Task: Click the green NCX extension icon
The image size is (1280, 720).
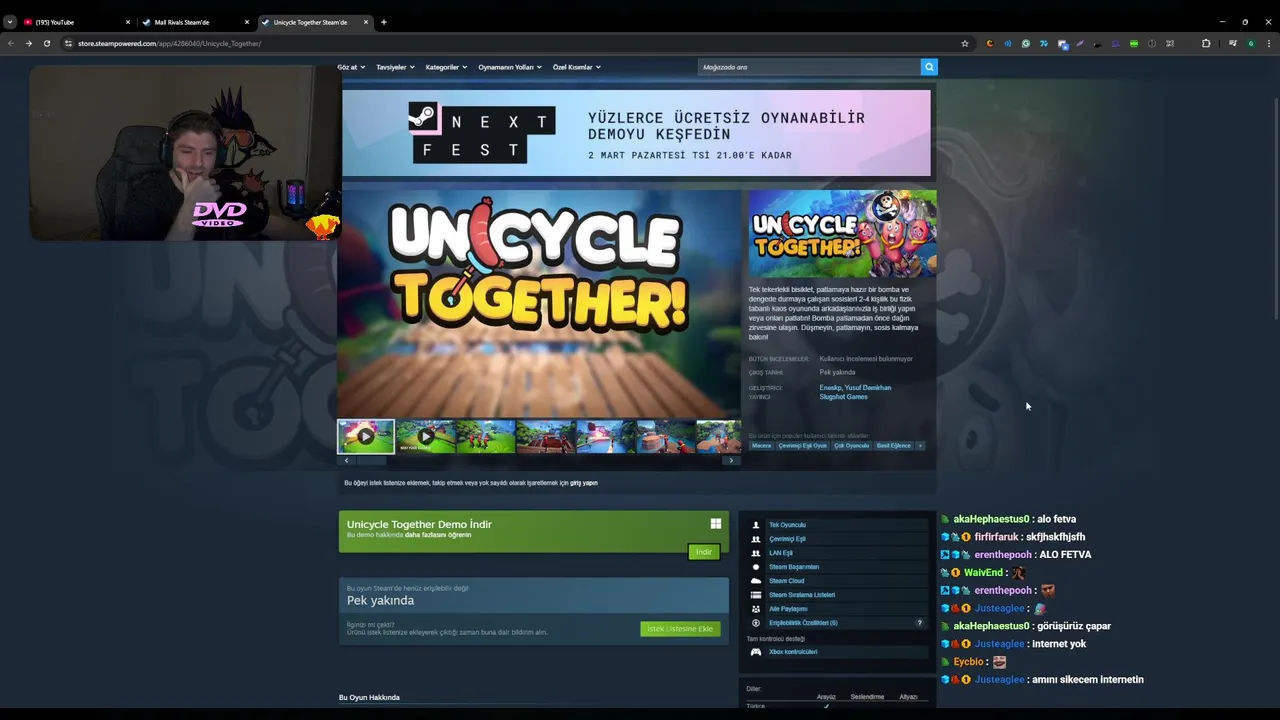Action: 1134,43
